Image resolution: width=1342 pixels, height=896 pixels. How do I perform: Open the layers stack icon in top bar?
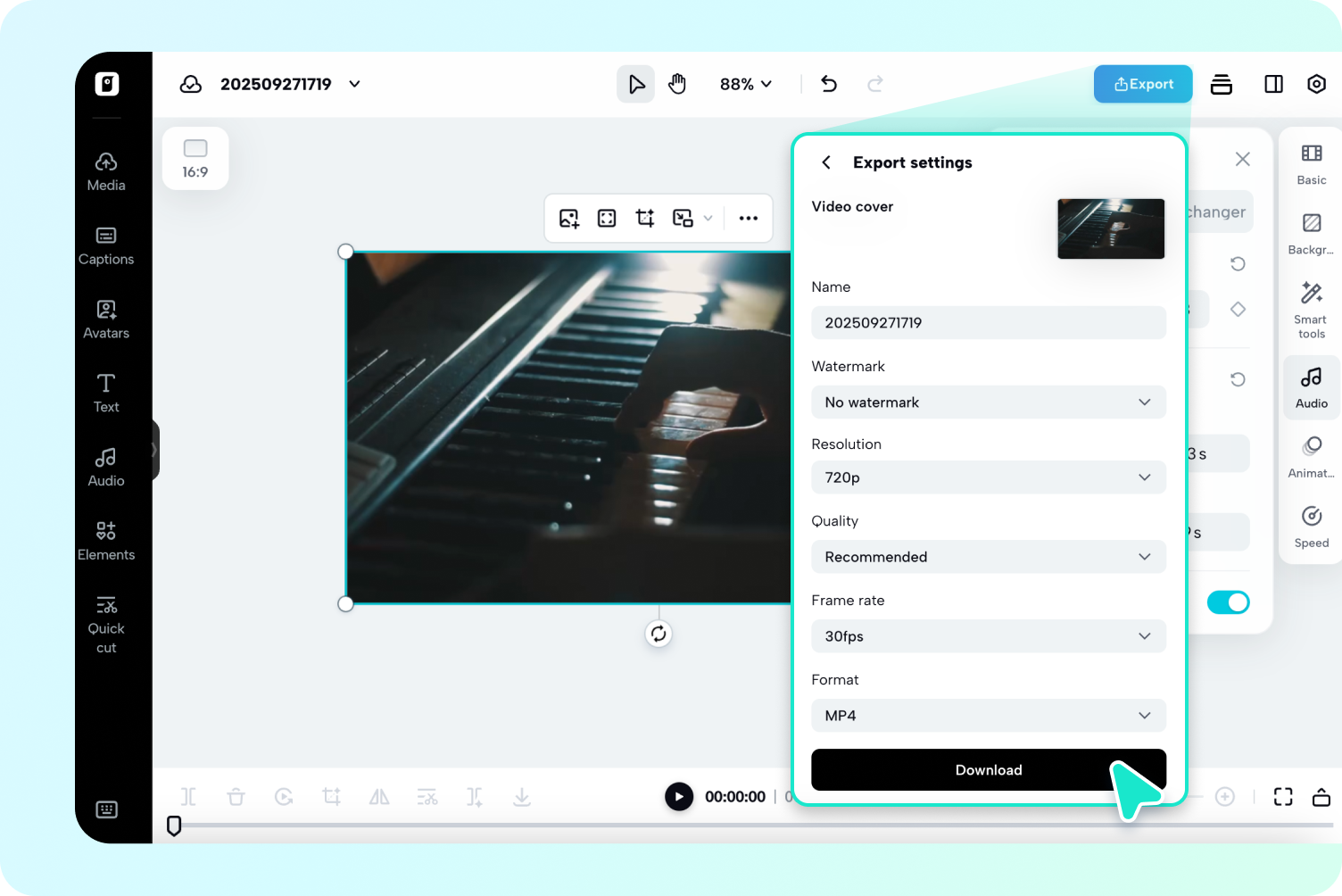coord(1222,84)
